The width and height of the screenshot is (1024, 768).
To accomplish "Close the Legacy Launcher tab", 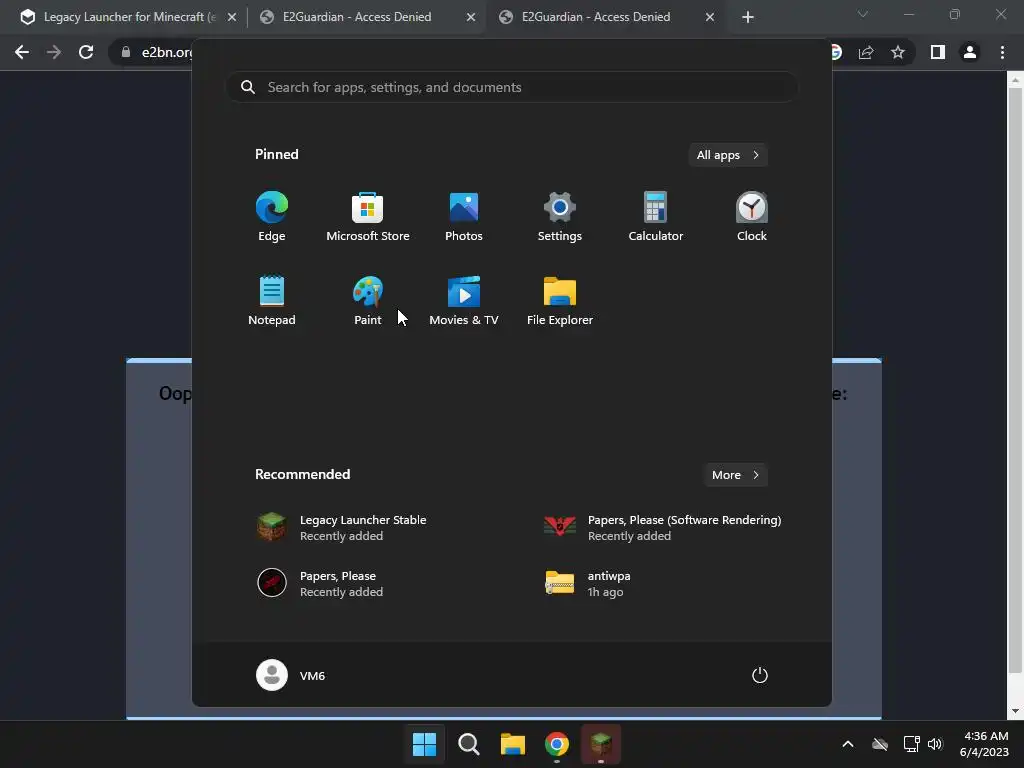I will (232, 17).
